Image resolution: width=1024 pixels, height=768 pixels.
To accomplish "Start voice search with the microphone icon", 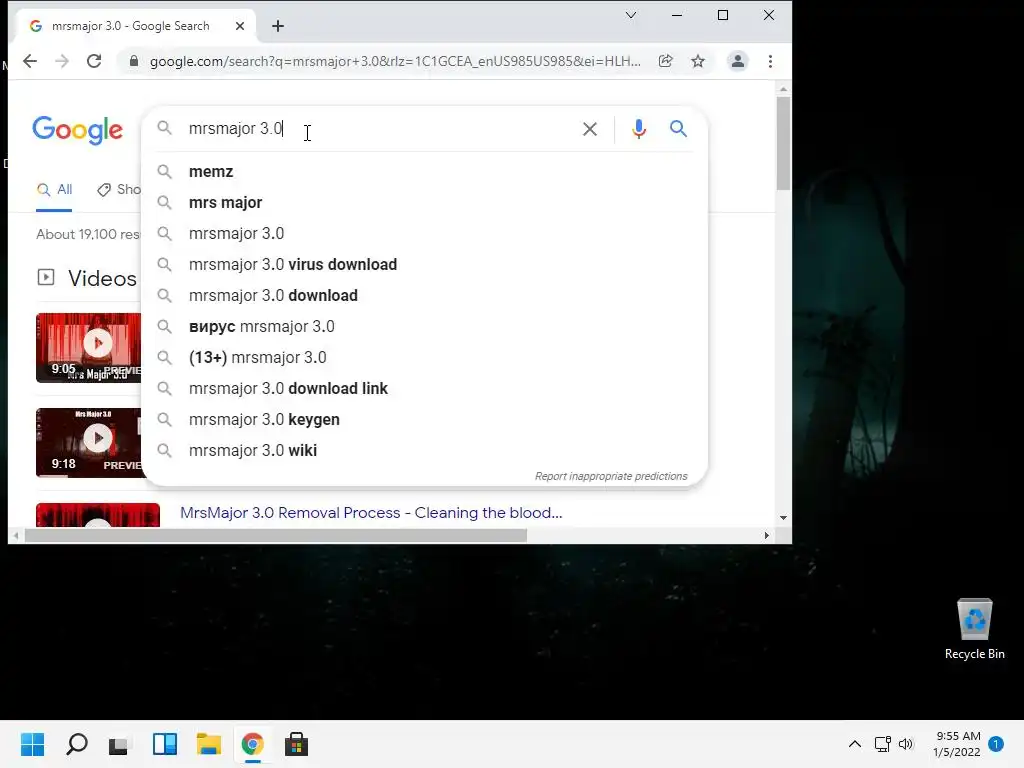I will (x=639, y=129).
